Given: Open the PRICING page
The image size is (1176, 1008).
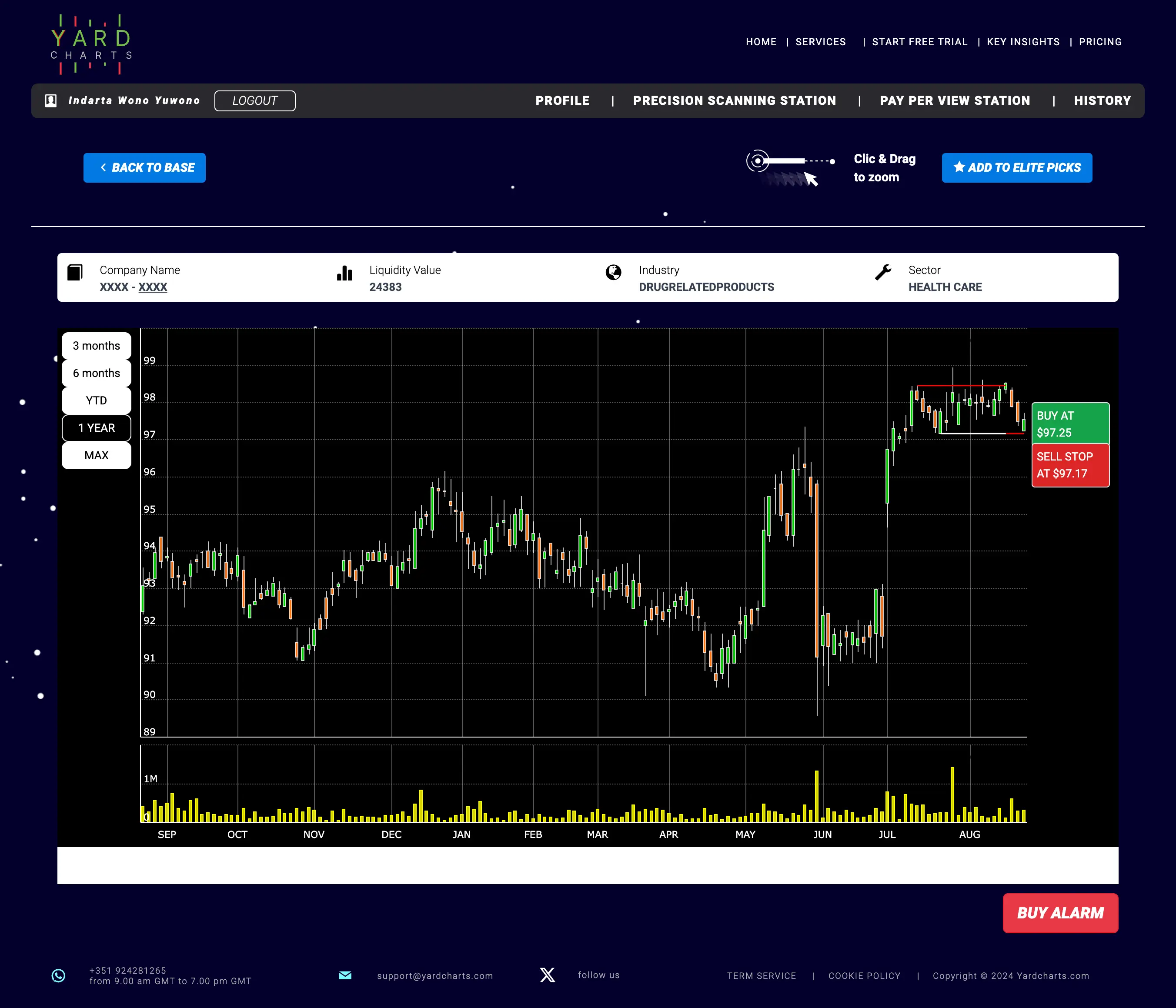Looking at the screenshot, I should point(1100,42).
